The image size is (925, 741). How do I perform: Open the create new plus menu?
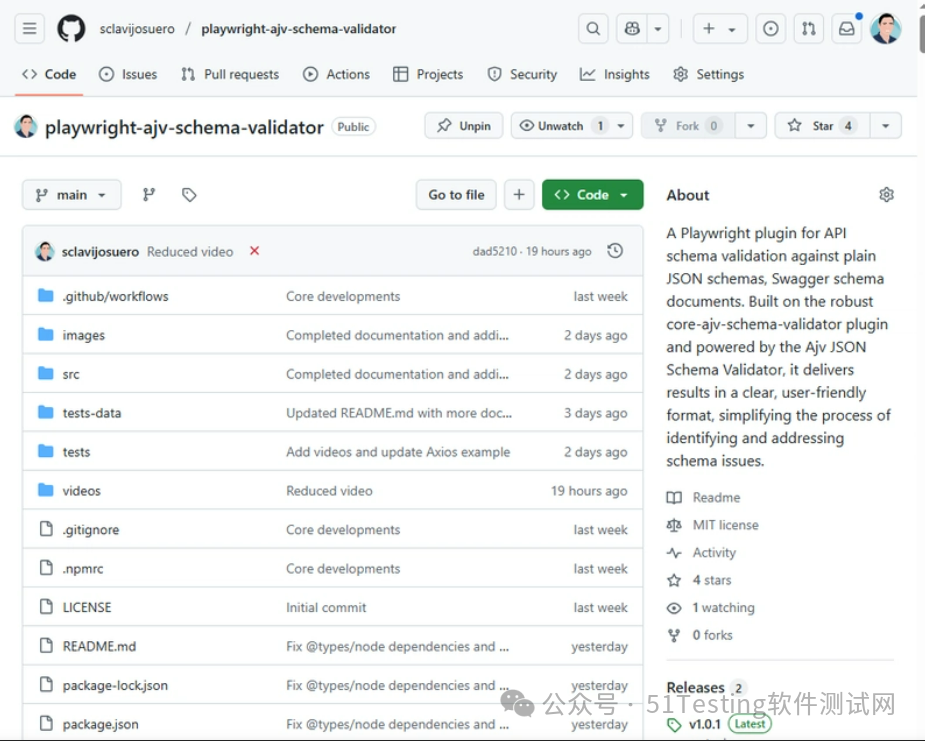(x=720, y=28)
